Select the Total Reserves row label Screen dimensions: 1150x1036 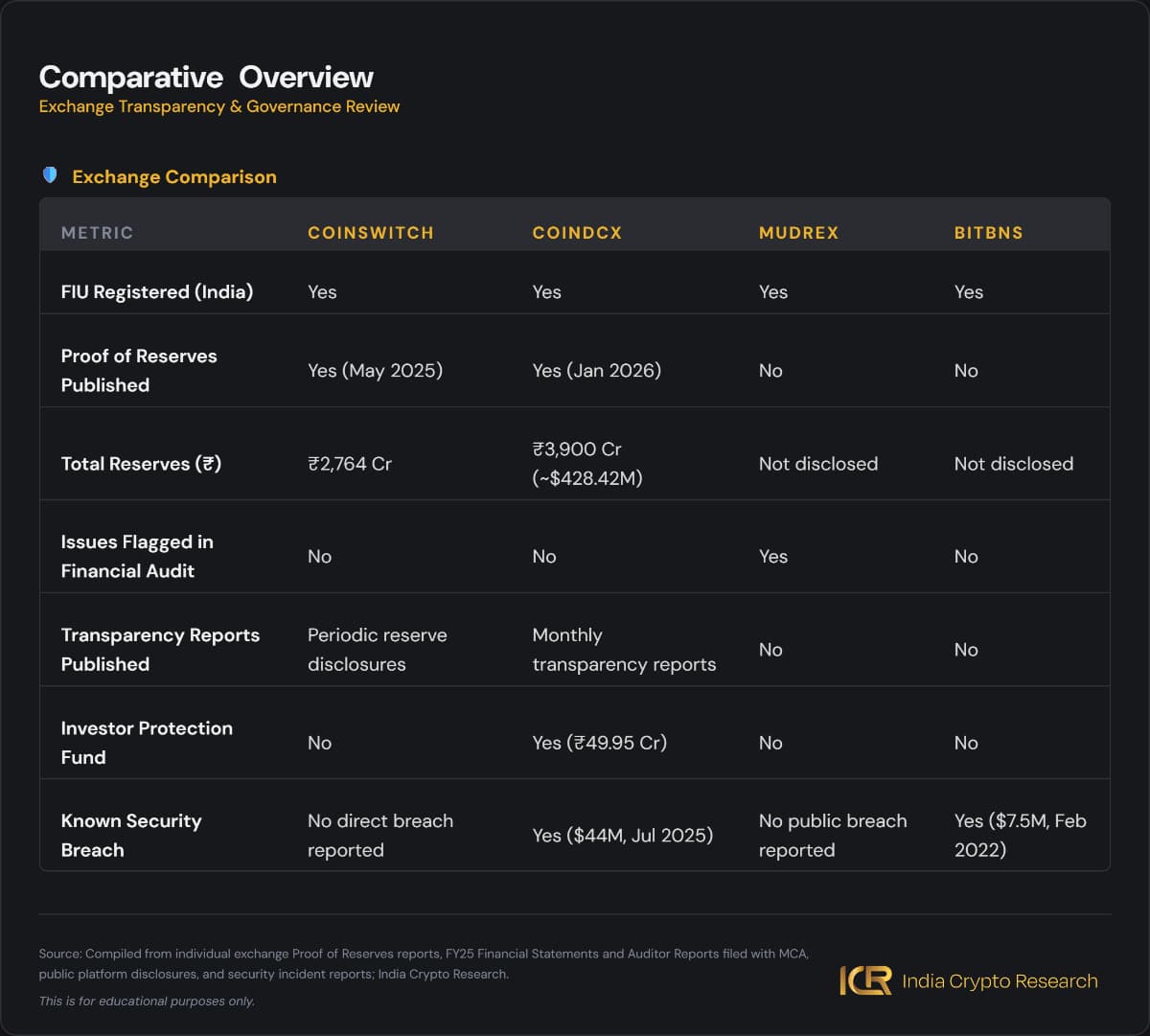(x=141, y=464)
